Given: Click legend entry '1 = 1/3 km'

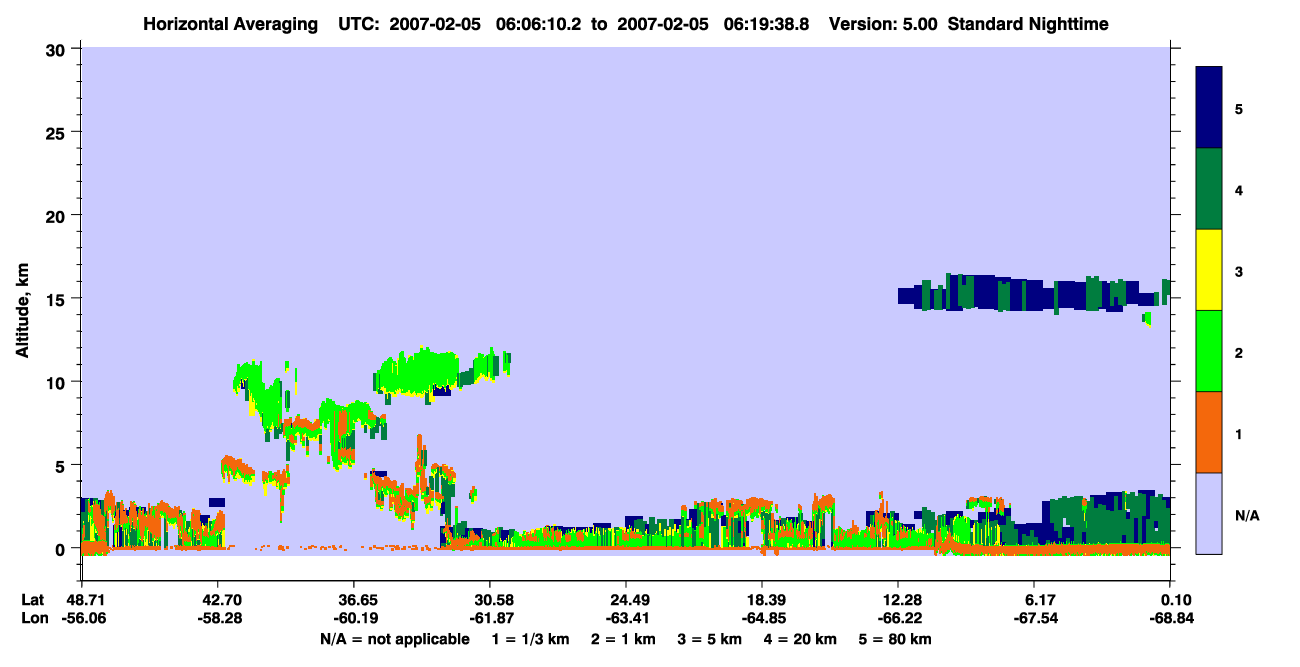Looking at the screenshot, I should [x=530, y=639].
